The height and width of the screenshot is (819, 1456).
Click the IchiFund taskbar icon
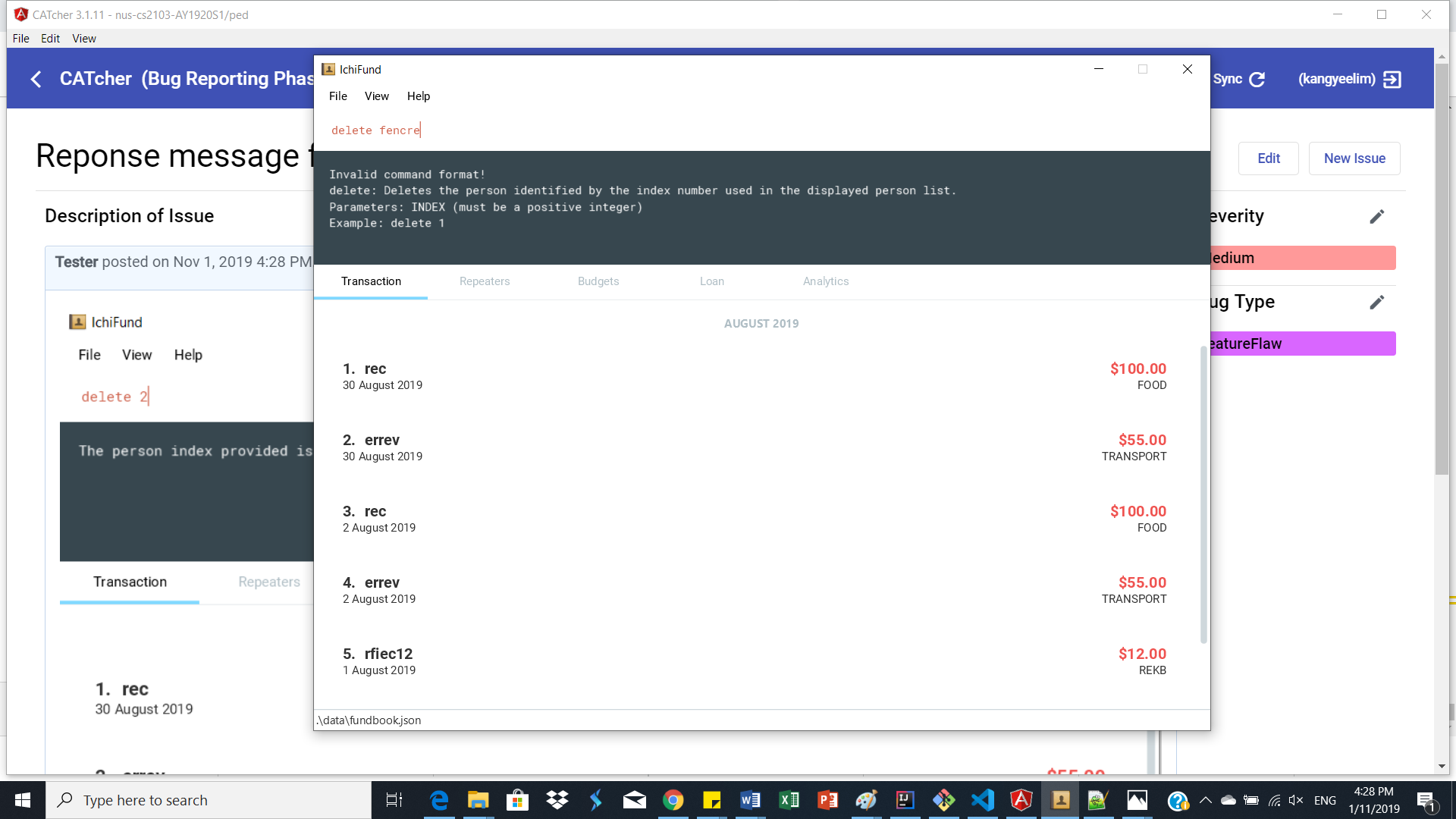point(1060,800)
